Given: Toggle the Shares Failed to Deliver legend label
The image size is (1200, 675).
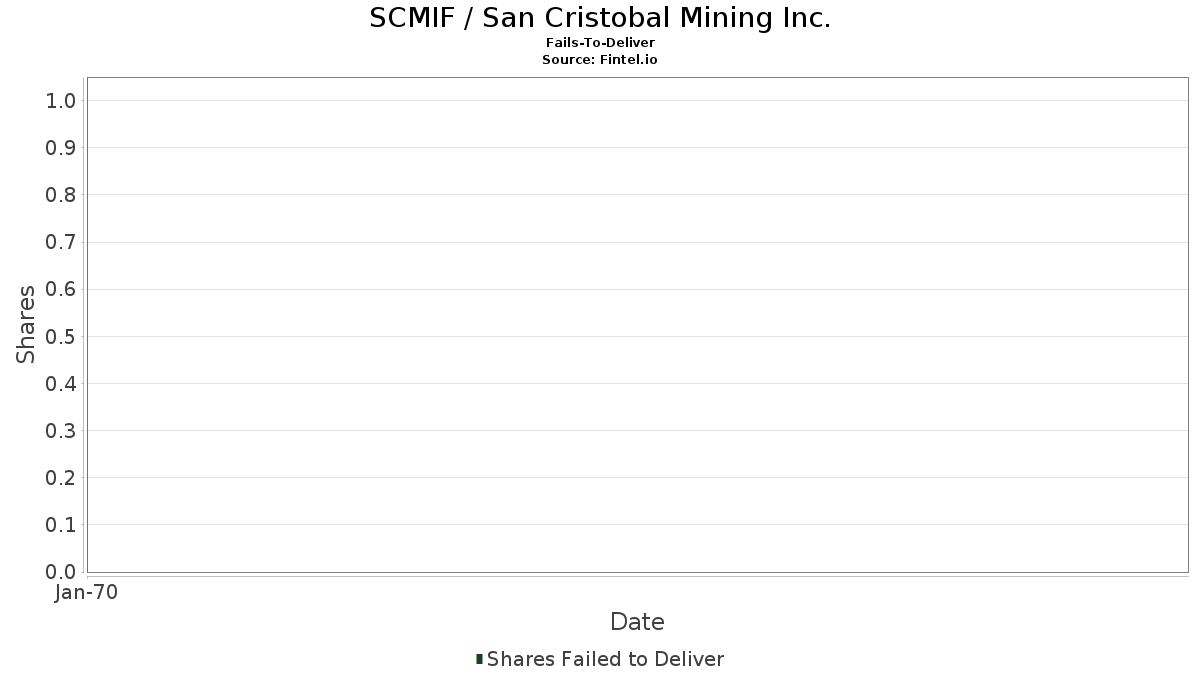Looking at the screenshot, I should tap(605, 659).
